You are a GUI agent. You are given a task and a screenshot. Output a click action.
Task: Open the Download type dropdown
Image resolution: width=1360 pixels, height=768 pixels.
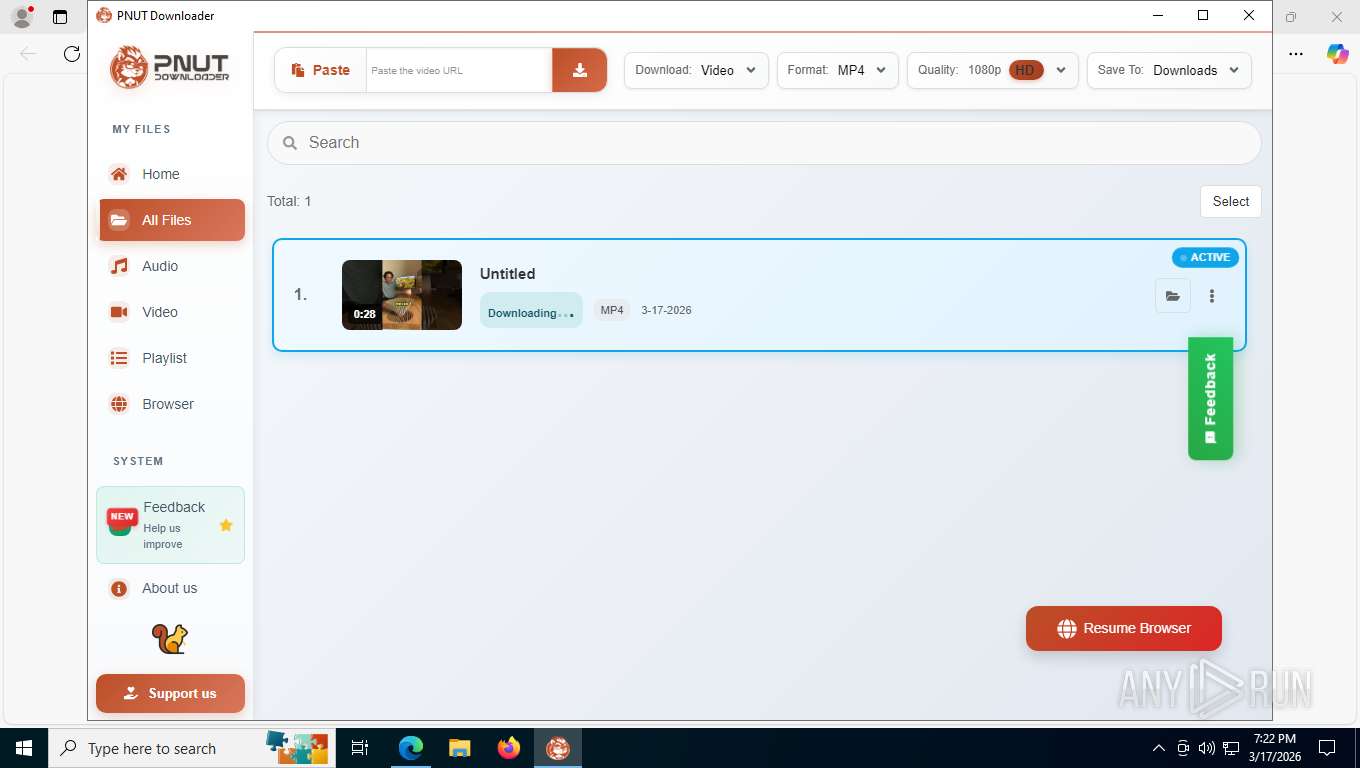pos(696,70)
